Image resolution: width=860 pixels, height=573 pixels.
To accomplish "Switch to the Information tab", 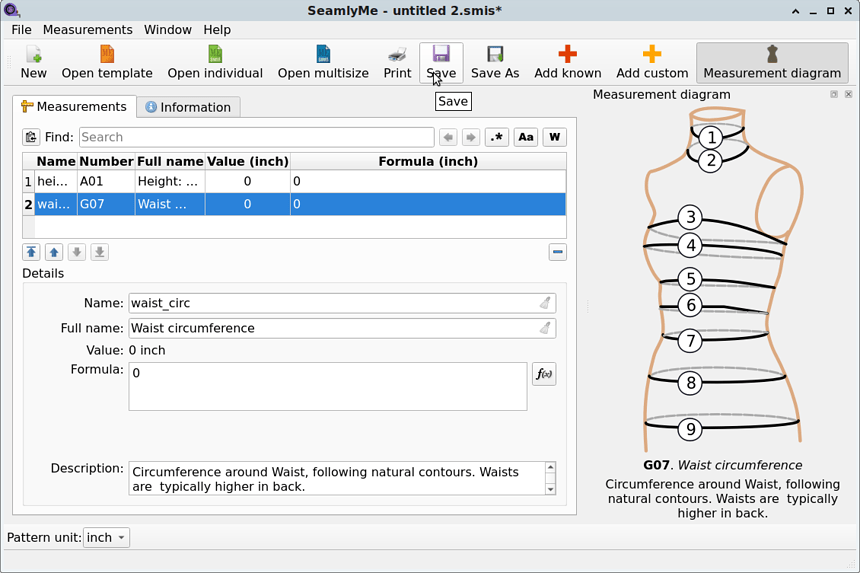I will [188, 107].
